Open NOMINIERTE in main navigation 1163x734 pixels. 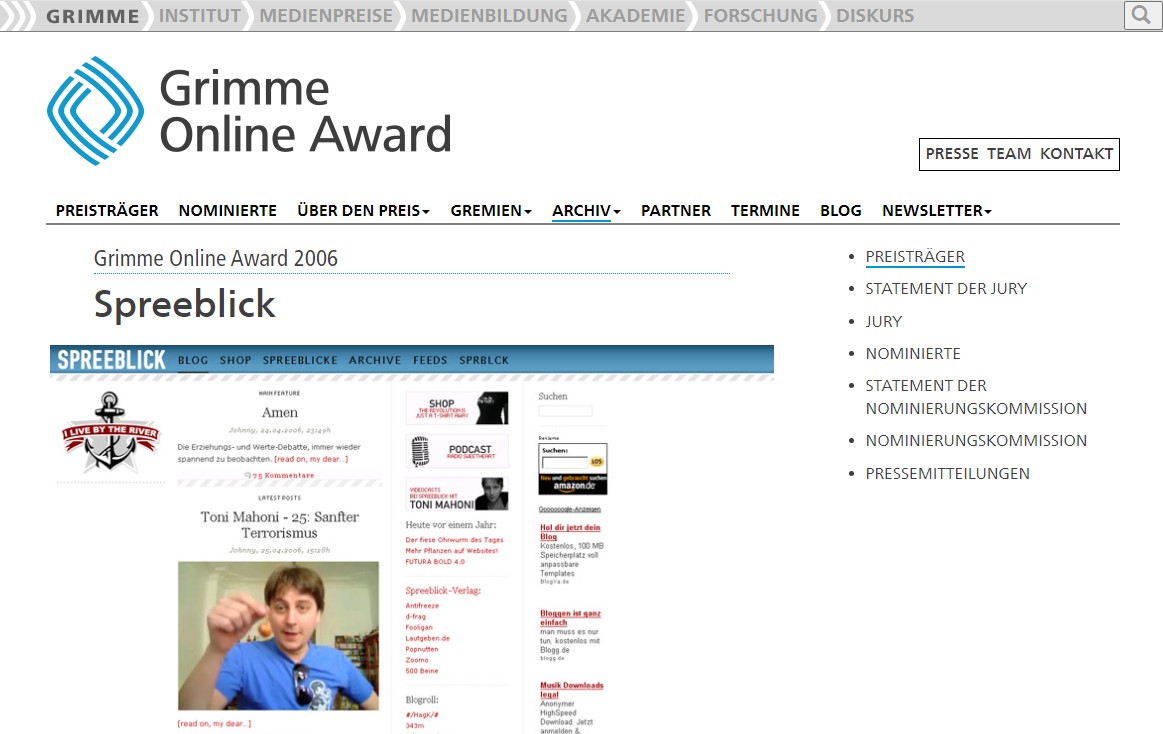[228, 211]
